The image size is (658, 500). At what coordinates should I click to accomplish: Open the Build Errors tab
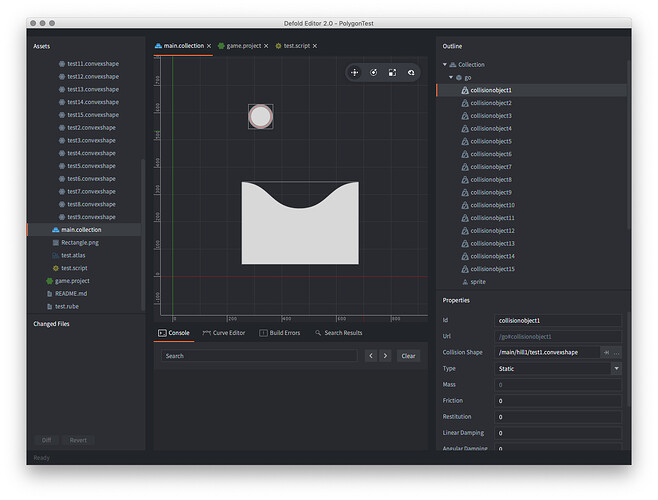tap(280, 333)
